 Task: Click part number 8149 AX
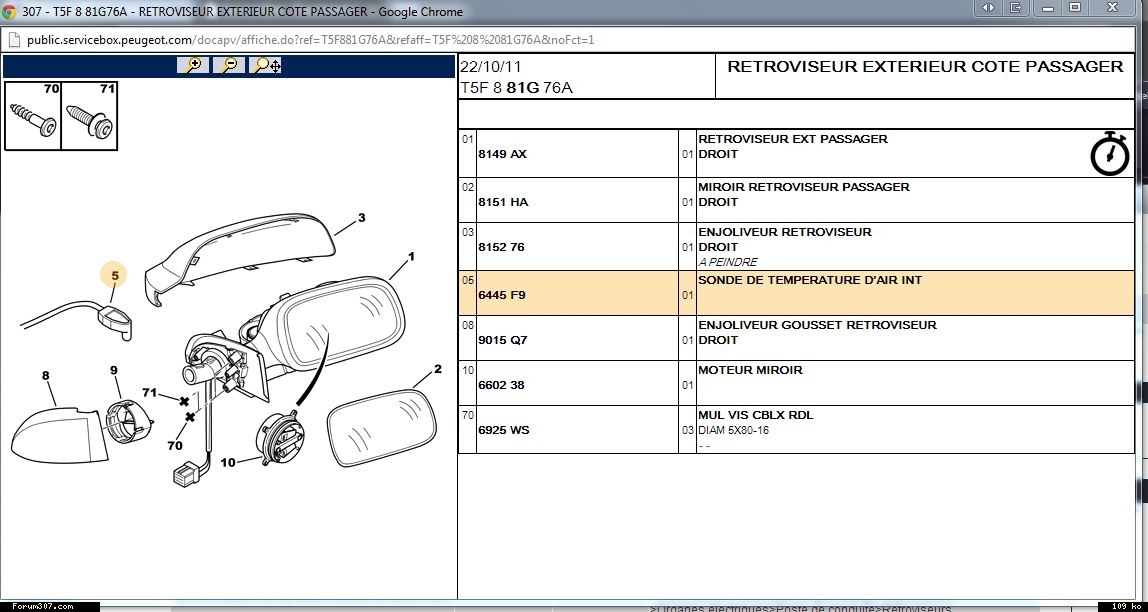coord(502,154)
